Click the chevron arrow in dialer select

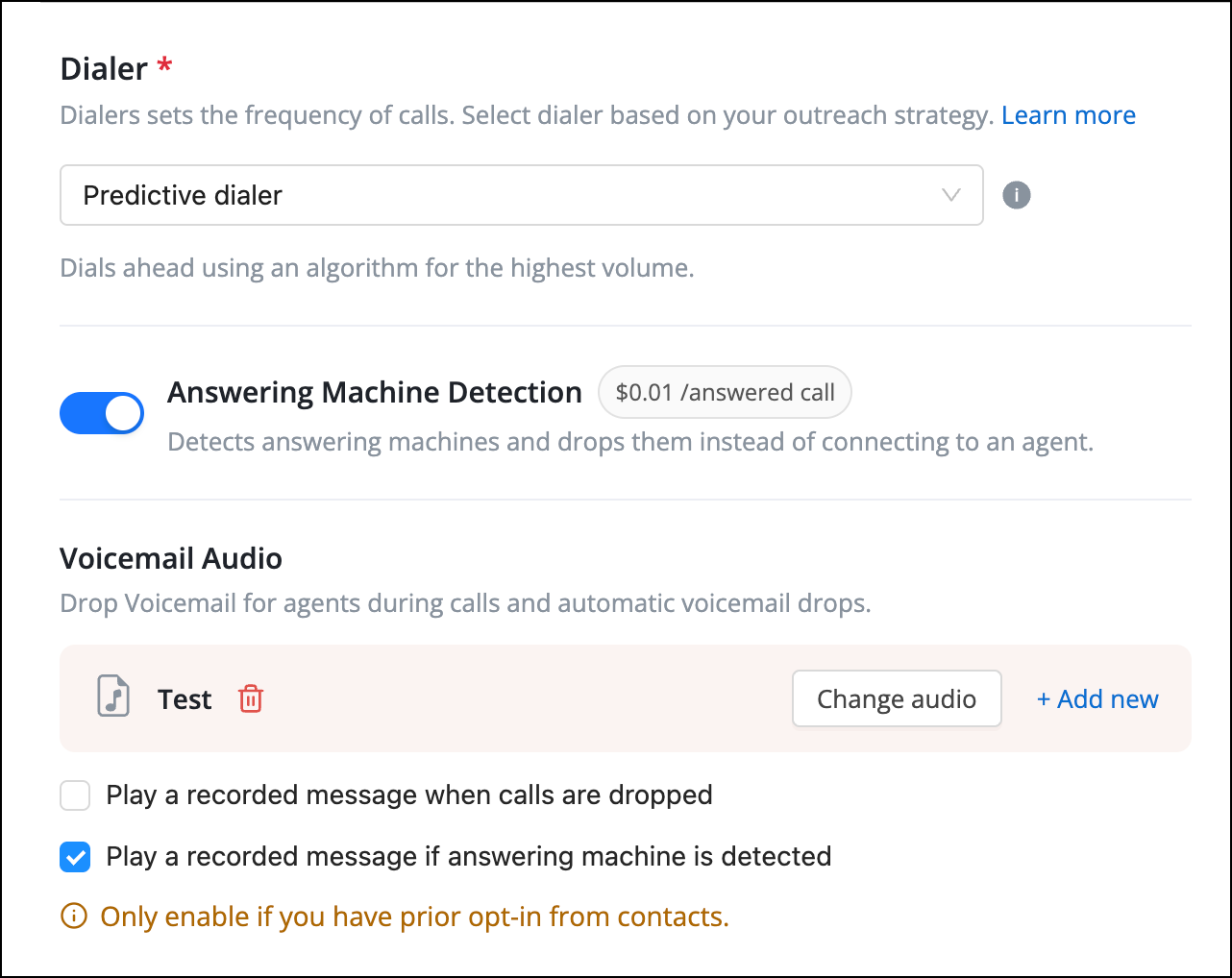click(951, 195)
